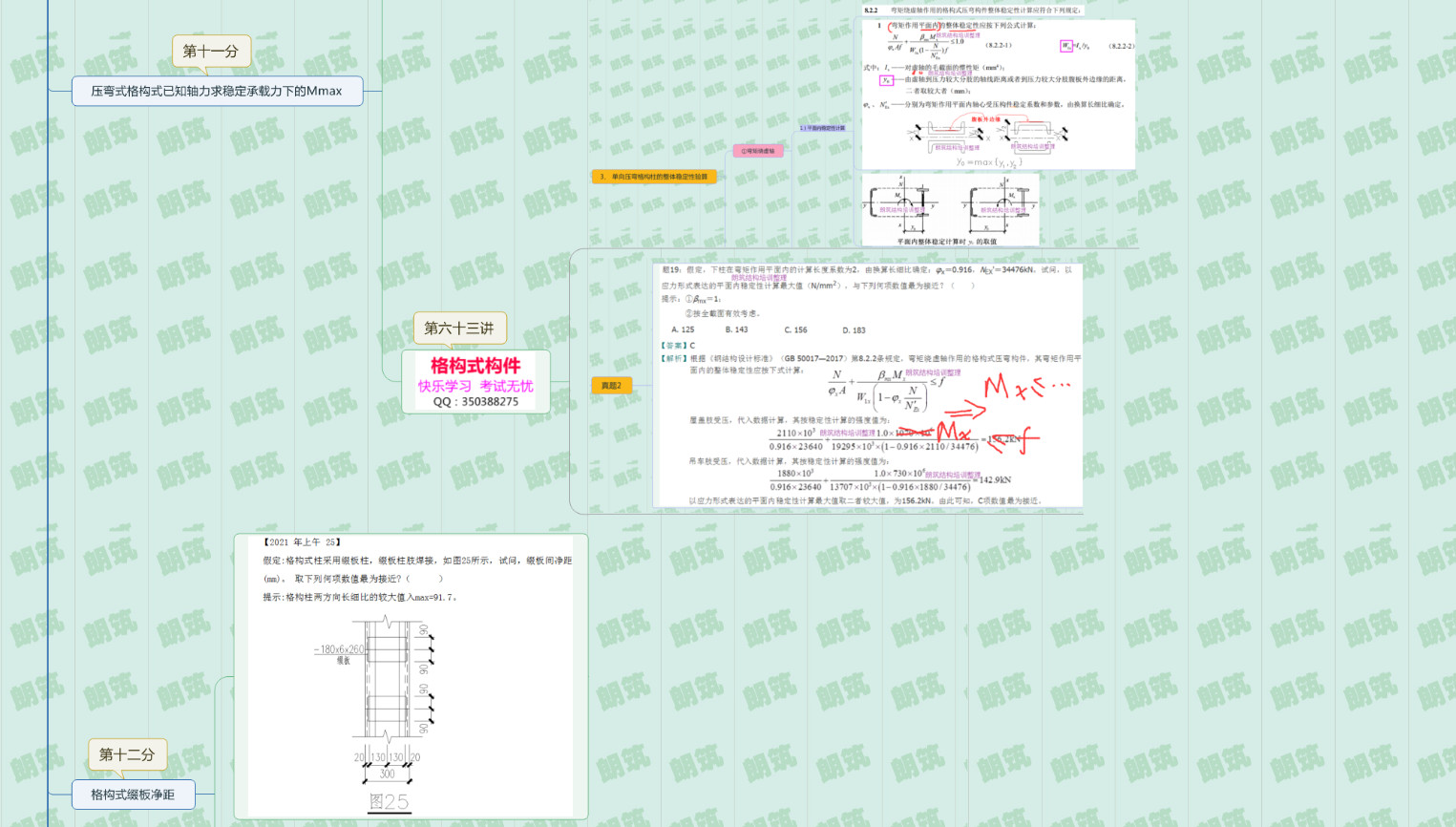Select node 3. 单向压弯格构柱的整体稳定性验算

[x=654, y=177]
